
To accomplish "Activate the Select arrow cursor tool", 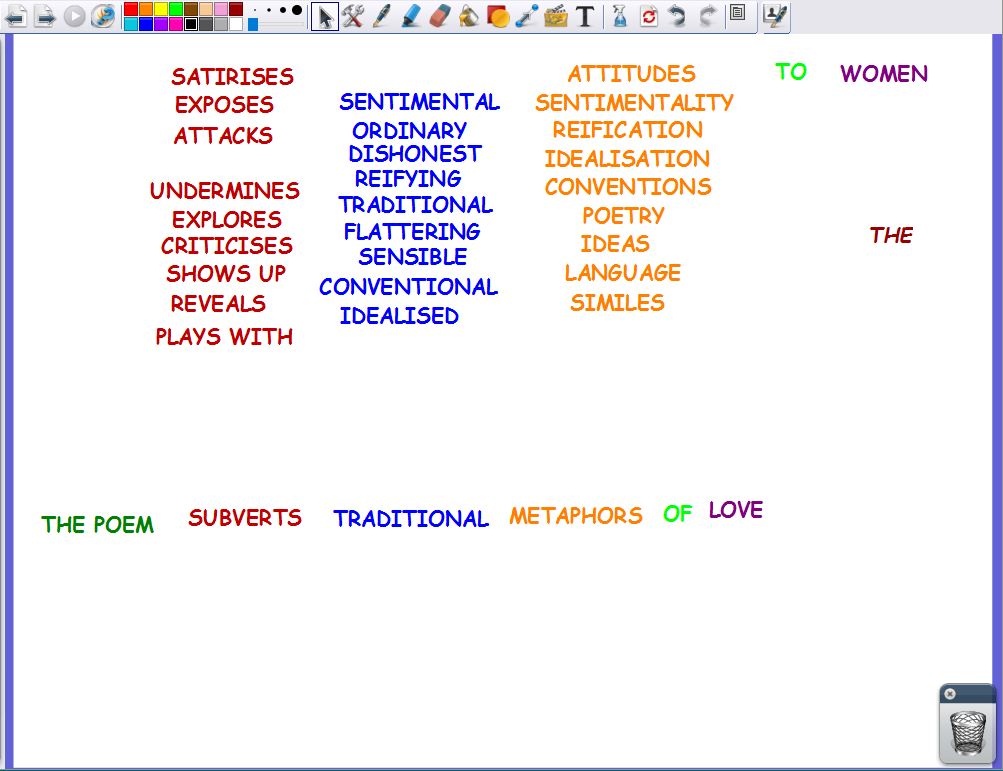I will pos(324,16).
